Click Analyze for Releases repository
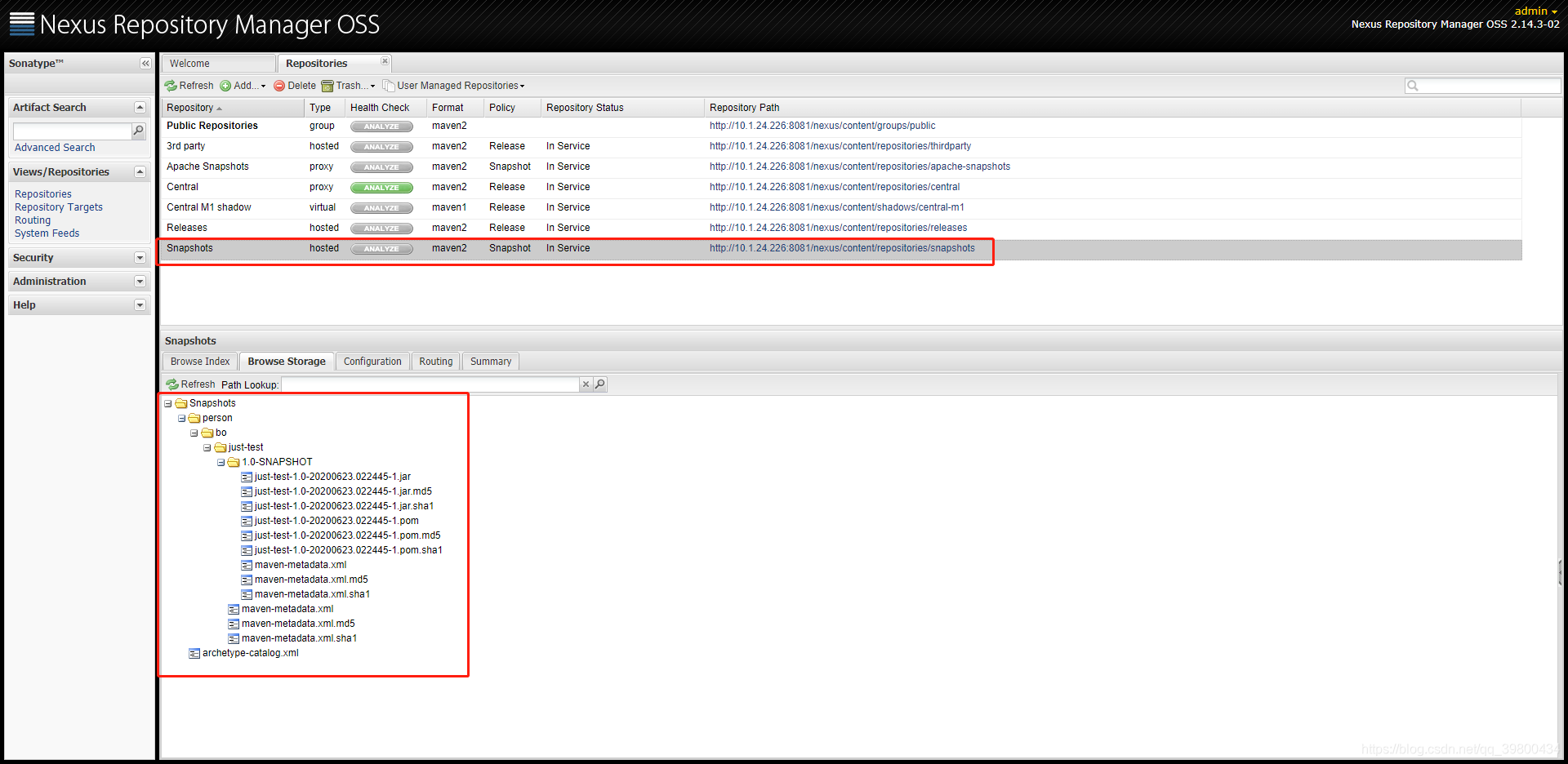This screenshot has height=764, width=1568. 381,229
